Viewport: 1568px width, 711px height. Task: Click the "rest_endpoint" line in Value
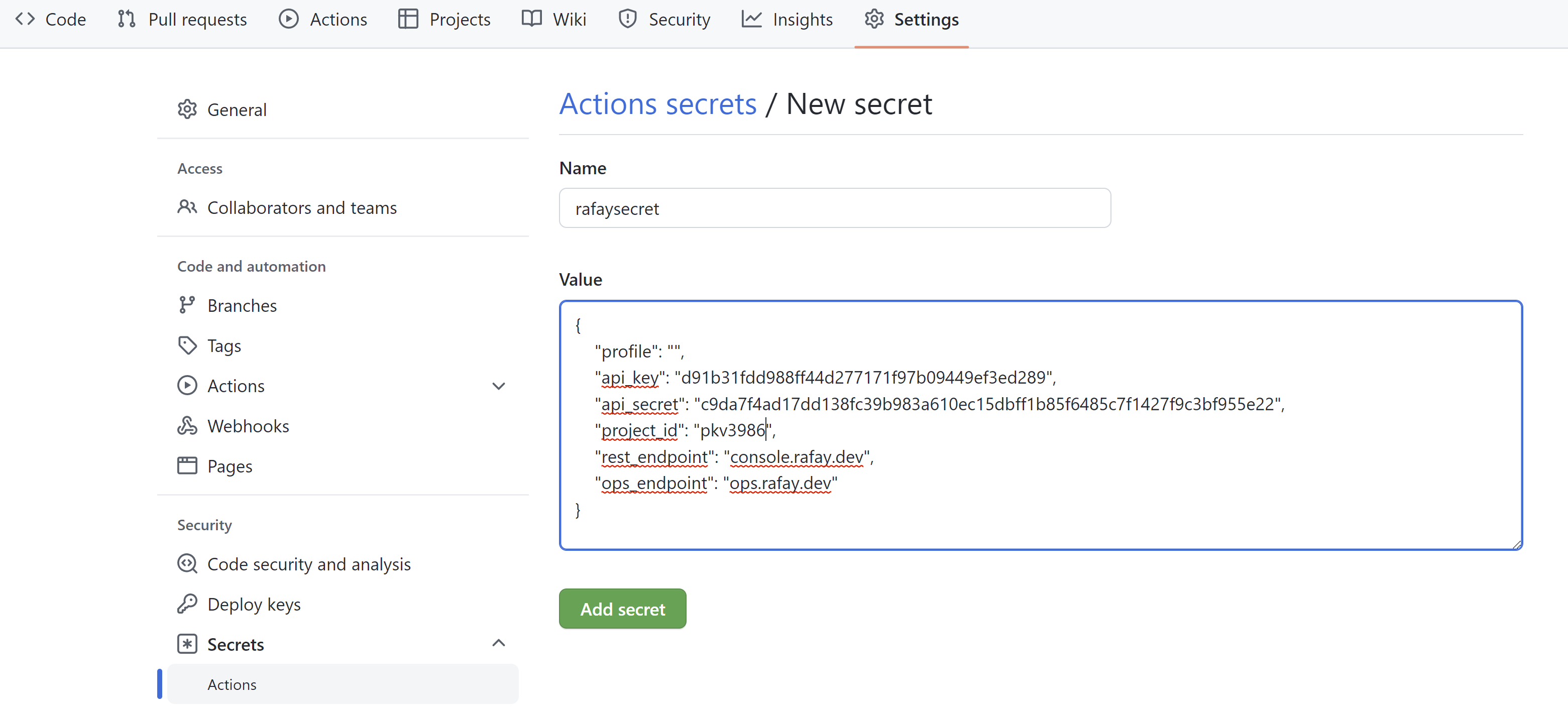pos(734,457)
